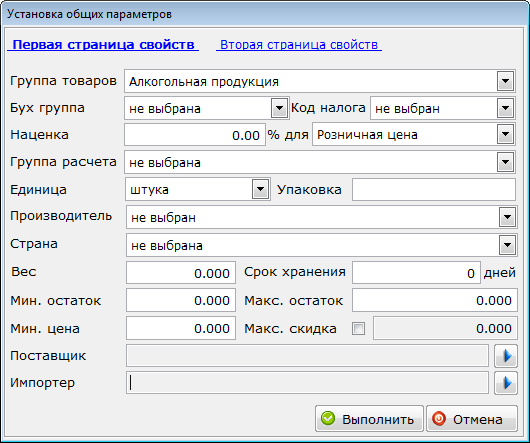Screen dimensions: 530x443
Task: Click the Наценка percent input field
Action: point(195,135)
